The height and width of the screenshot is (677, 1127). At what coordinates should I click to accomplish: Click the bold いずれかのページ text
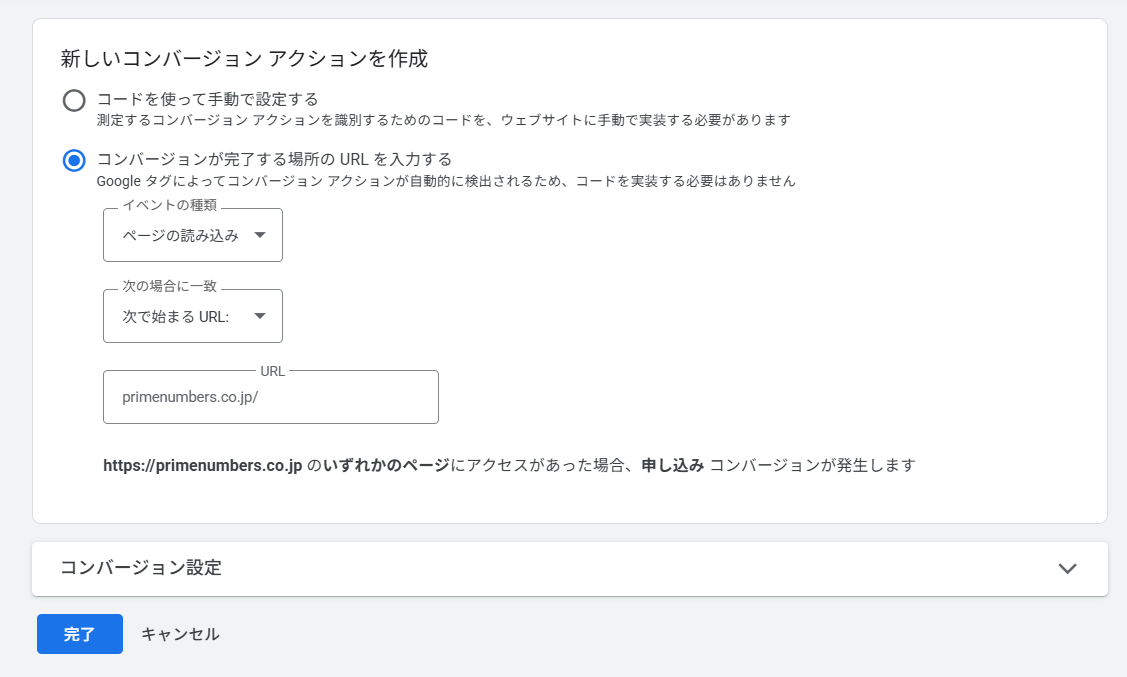386,466
